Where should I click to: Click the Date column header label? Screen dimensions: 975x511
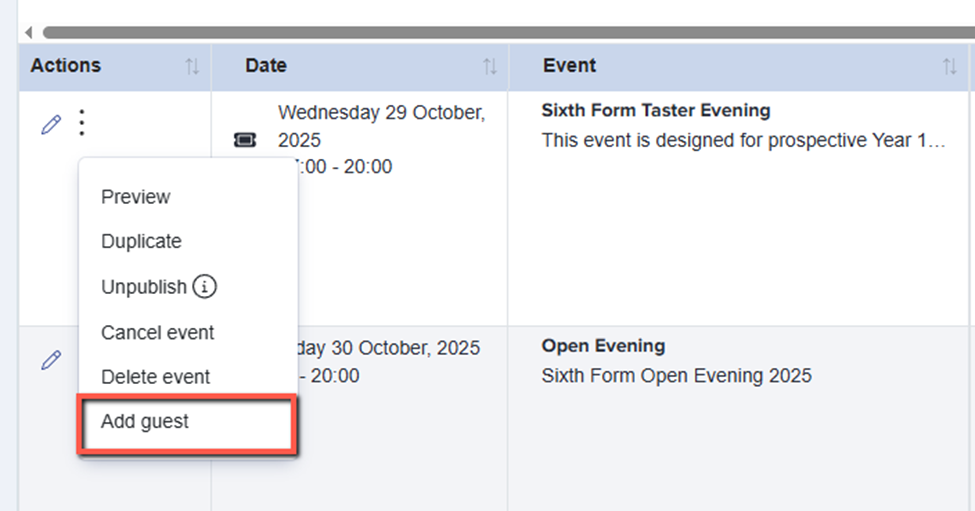point(266,66)
